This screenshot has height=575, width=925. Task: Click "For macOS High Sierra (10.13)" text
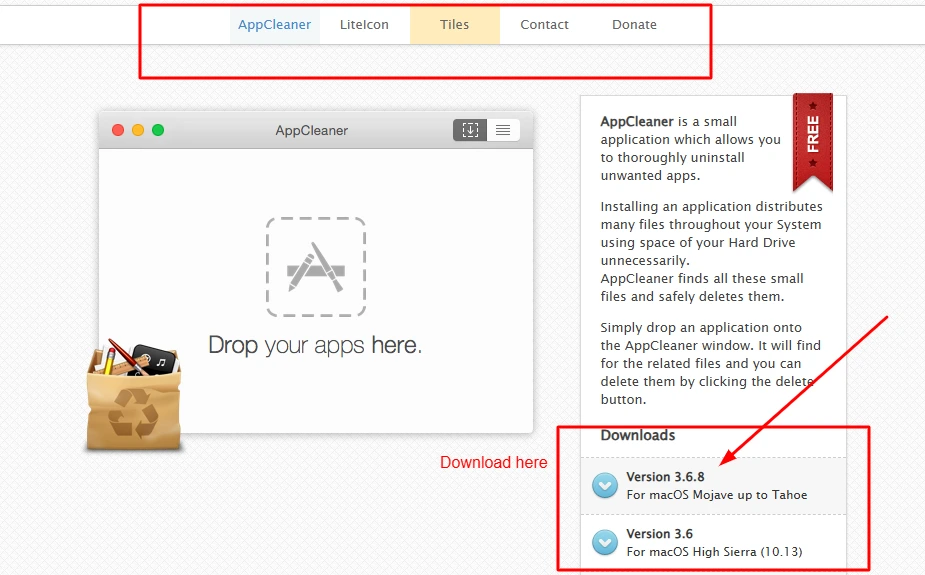pyautogui.click(x=714, y=551)
